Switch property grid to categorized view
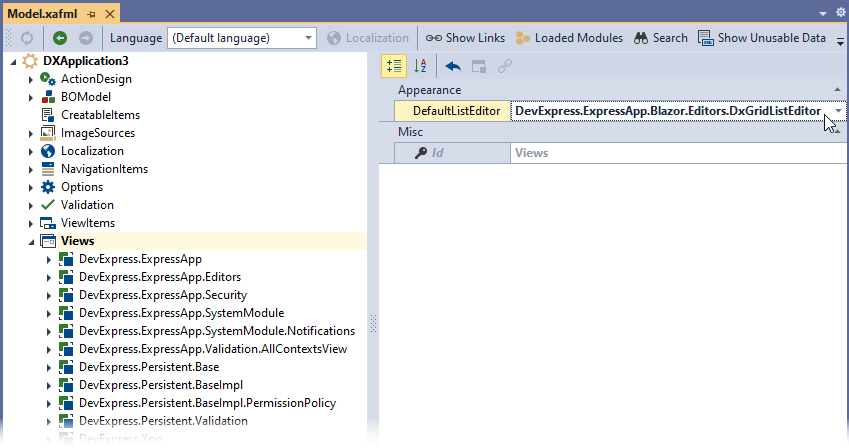Viewport: 849px width, 448px height. click(394, 66)
